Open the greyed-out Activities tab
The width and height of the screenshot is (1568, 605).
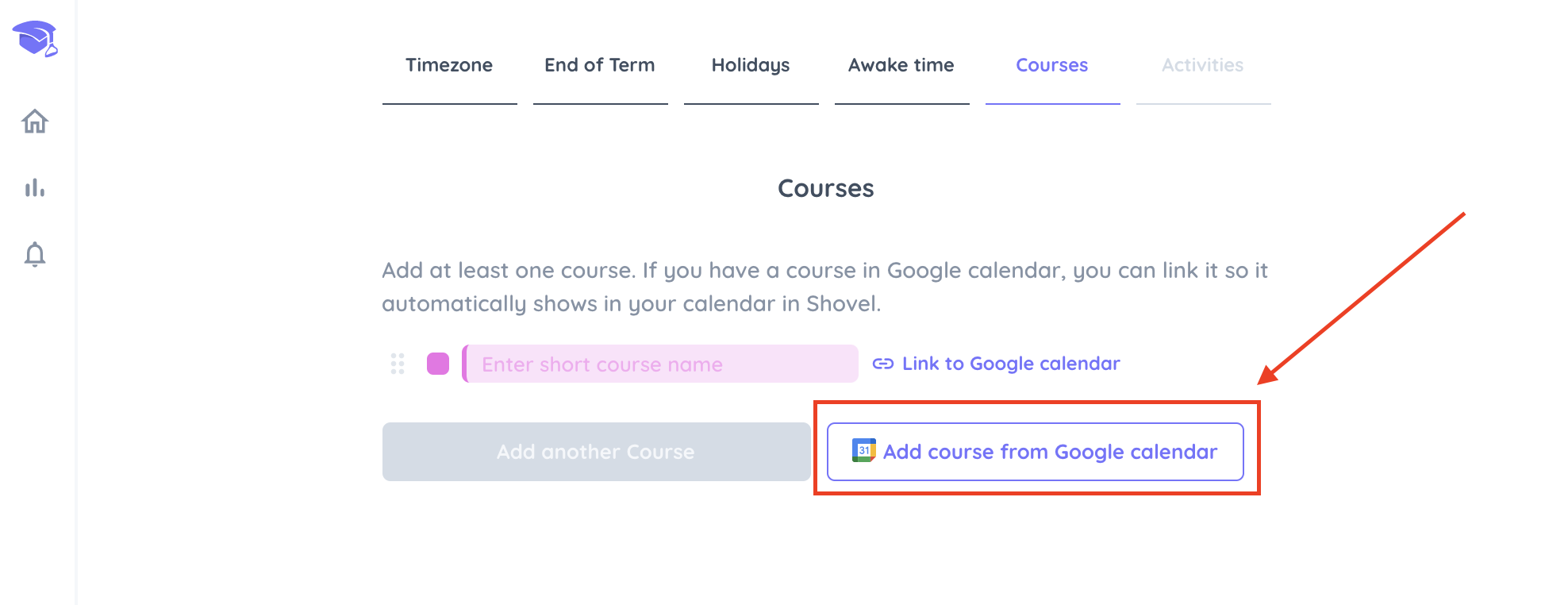coord(1203,65)
